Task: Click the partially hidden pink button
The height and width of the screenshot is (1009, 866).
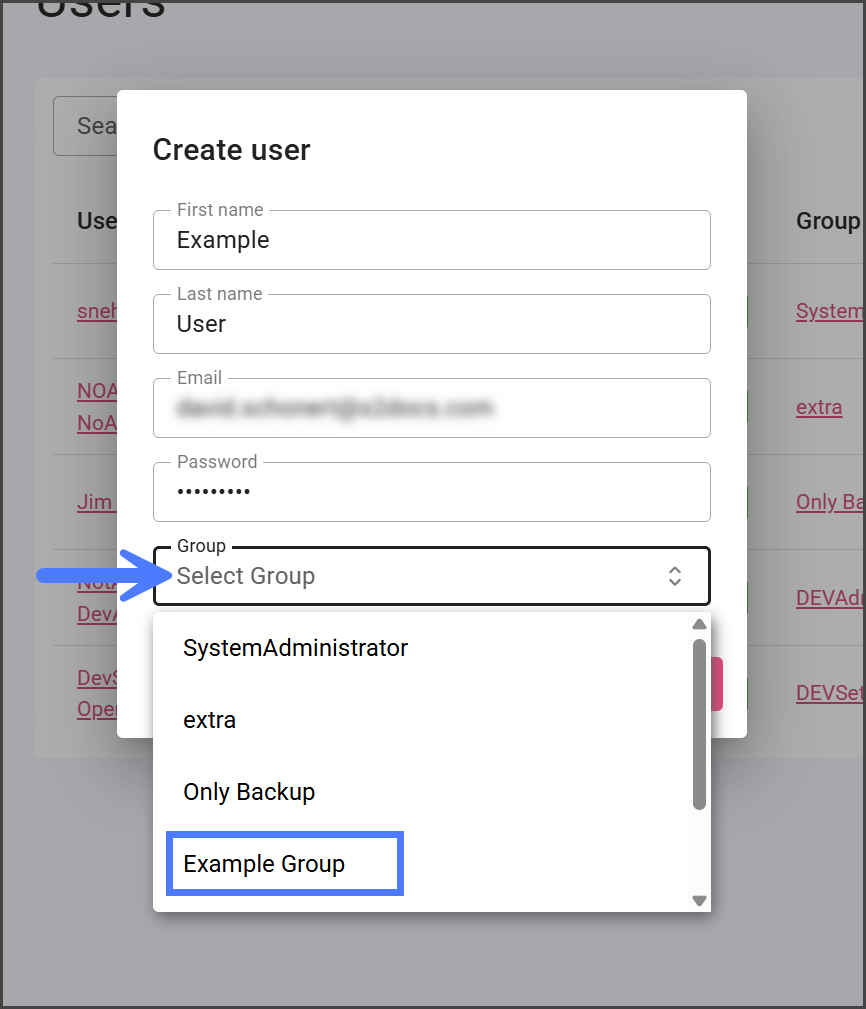Action: (716, 684)
